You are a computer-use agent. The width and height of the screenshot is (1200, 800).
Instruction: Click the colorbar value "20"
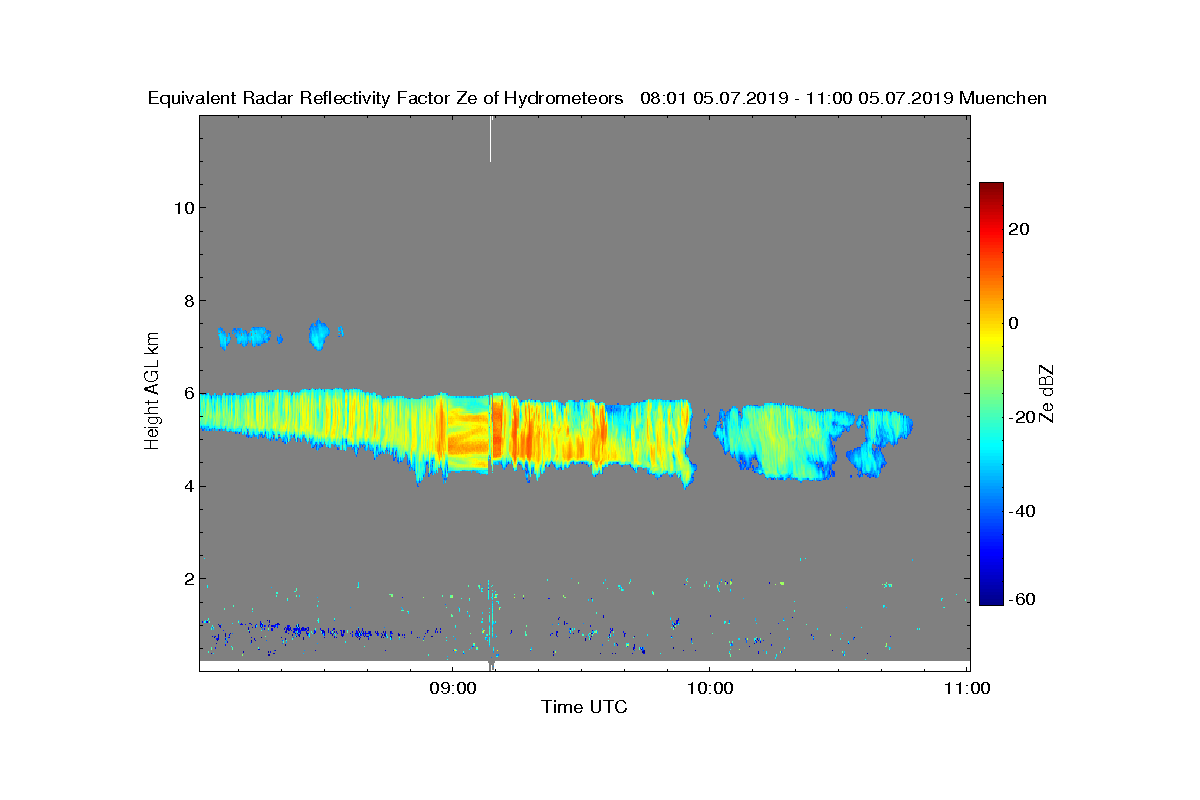coord(1020,229)
